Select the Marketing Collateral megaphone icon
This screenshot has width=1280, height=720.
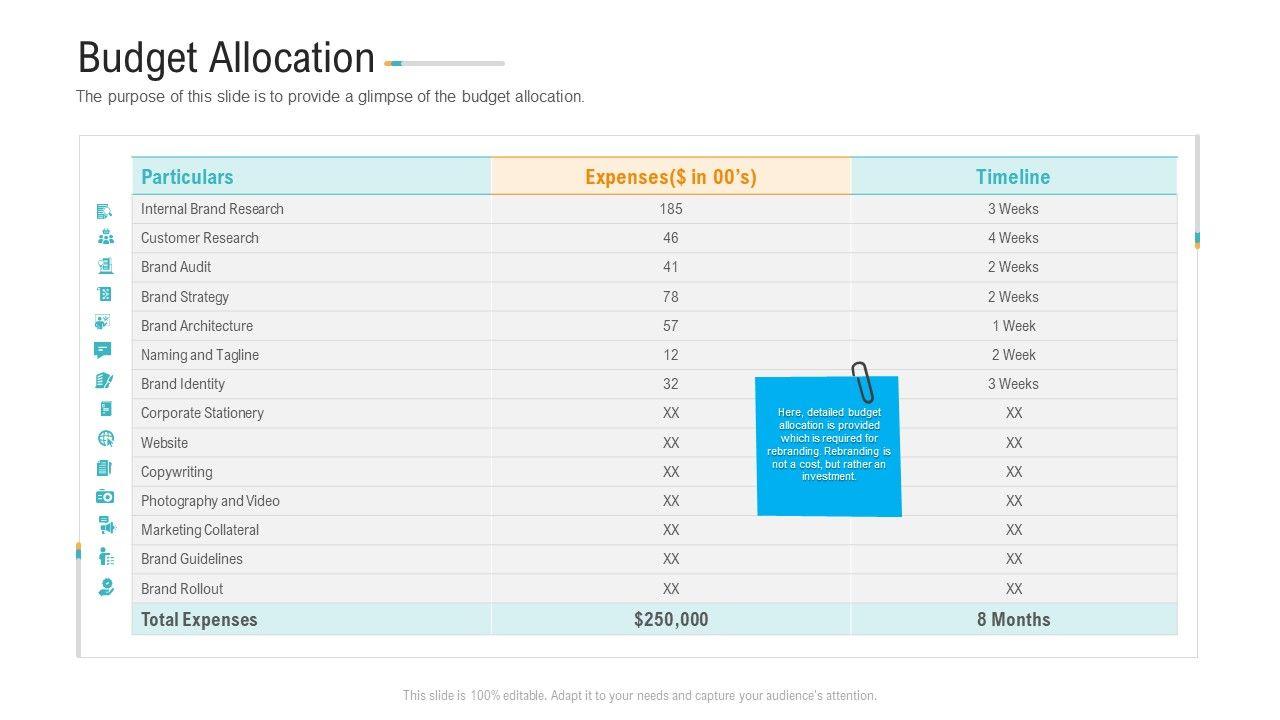click(106, 525)
